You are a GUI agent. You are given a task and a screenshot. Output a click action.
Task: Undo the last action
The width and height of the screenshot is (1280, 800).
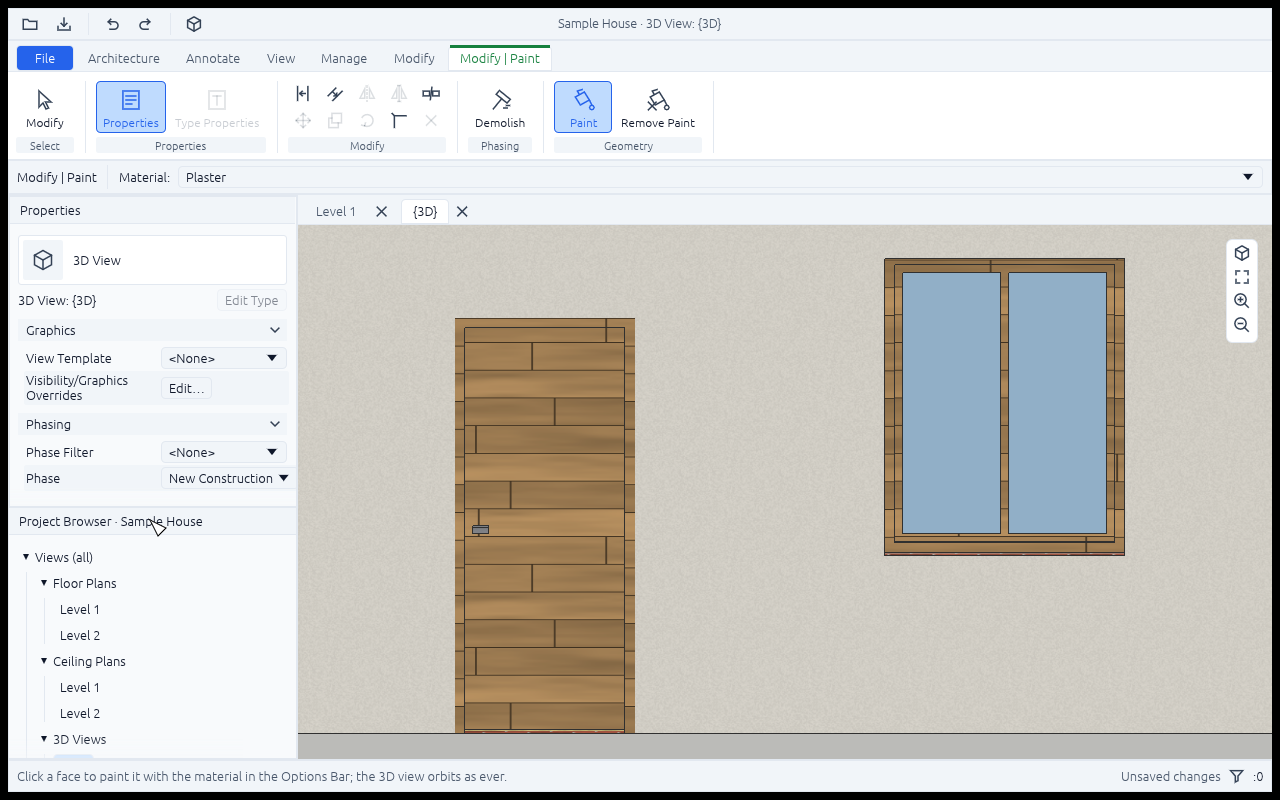click(113, 24)
